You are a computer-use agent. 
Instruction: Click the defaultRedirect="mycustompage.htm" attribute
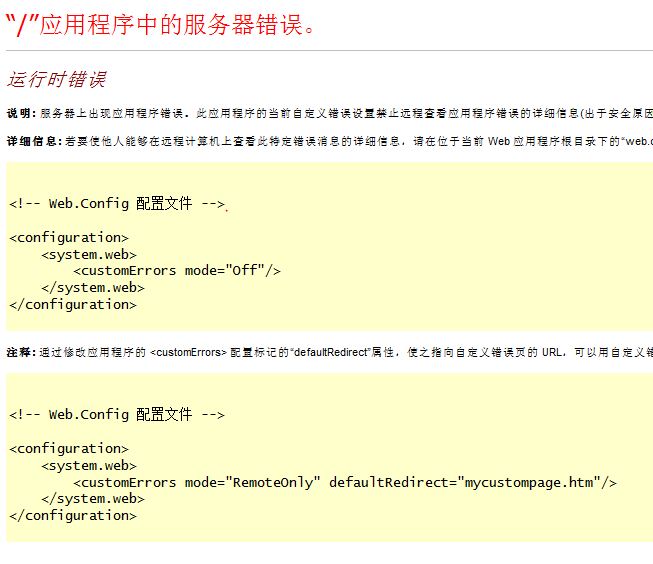[465, 483]
